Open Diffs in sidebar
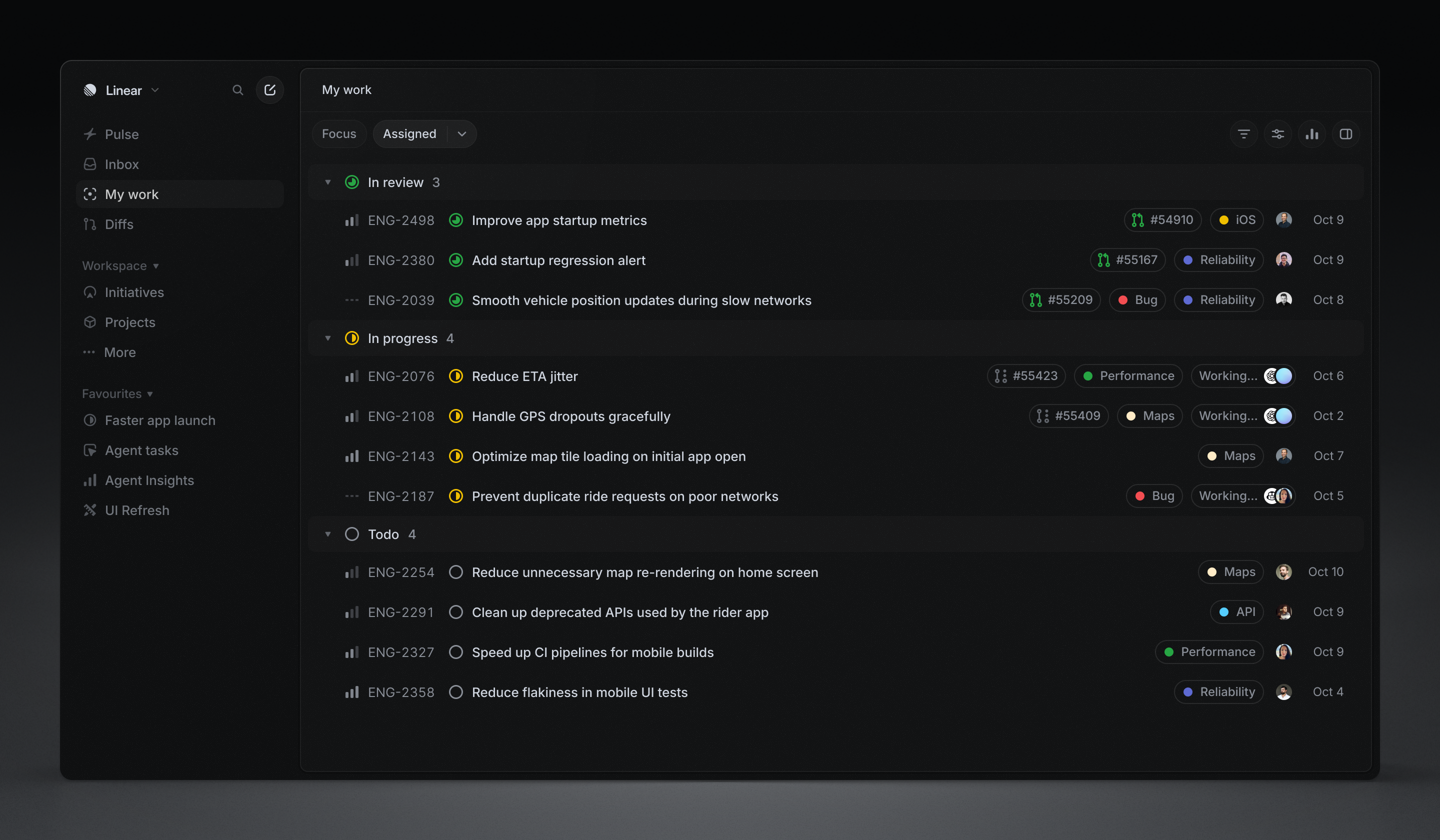This screenshot has width=1440, height=840. [180, 224]
